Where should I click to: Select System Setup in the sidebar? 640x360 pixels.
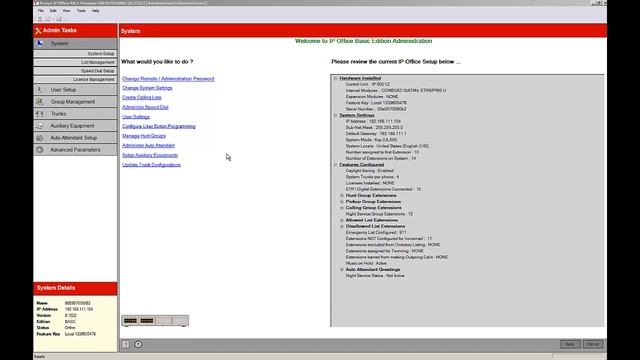75,53
